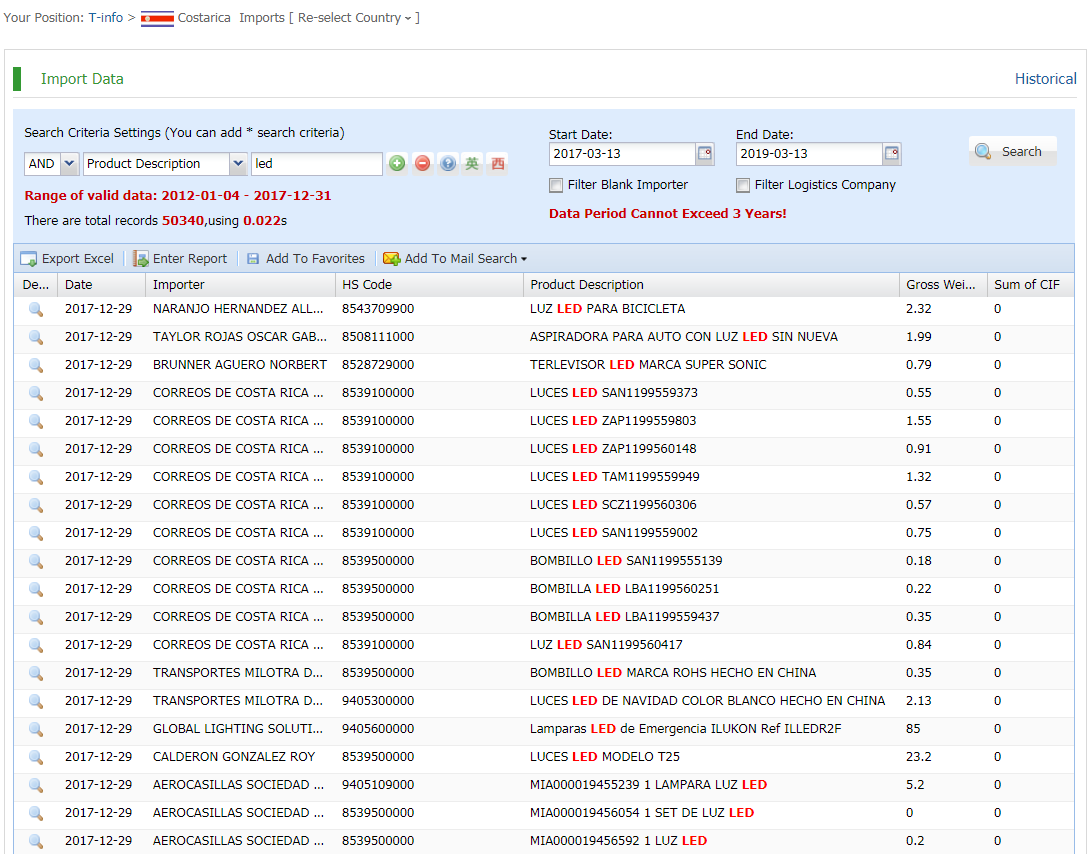Image resolution: width=1089 pixels, height=854 pixels.
Task: Enable the Filter Blank Importer checkbox
Action: click(x=556, y=185)
